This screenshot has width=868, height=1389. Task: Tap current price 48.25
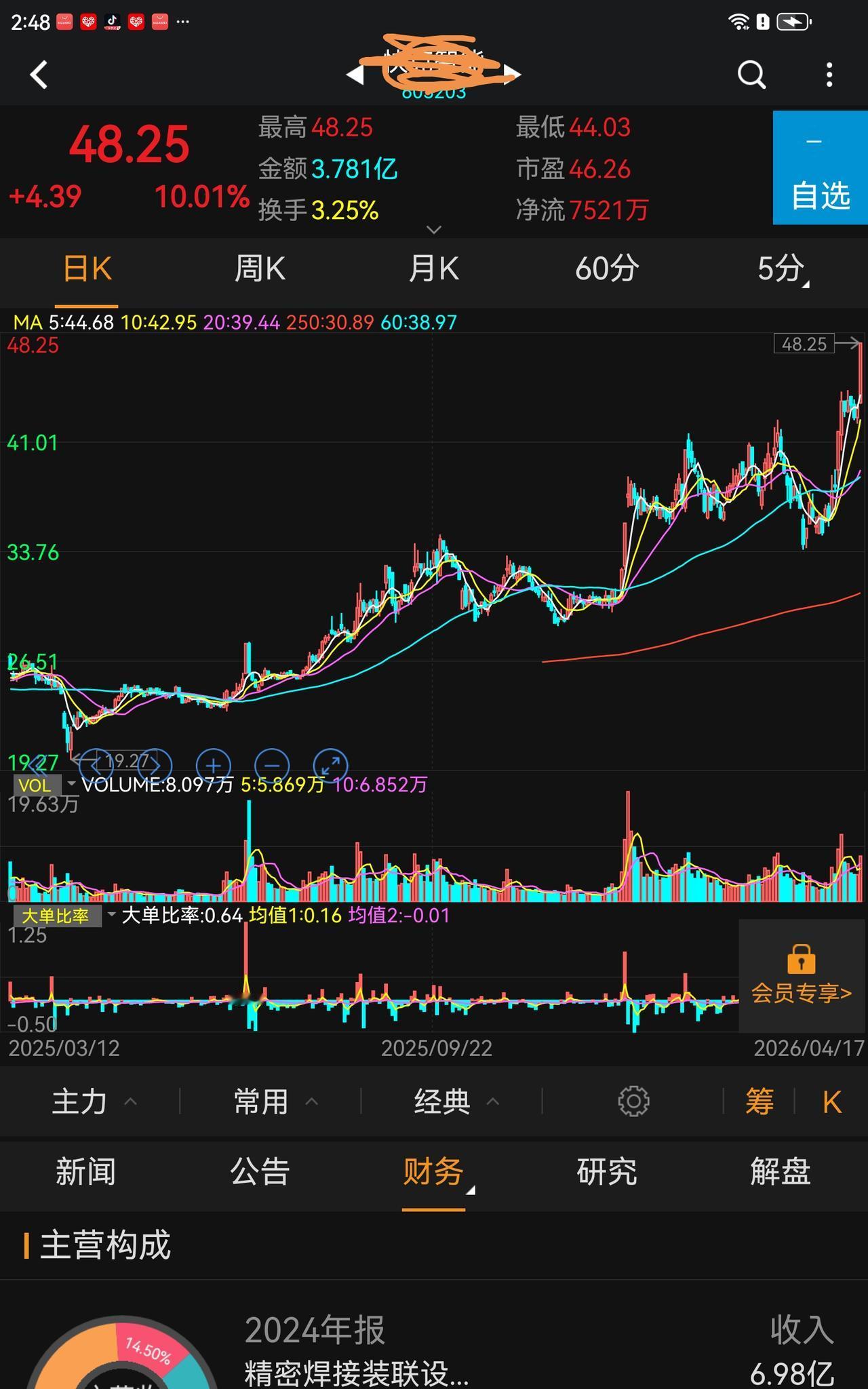129,144
